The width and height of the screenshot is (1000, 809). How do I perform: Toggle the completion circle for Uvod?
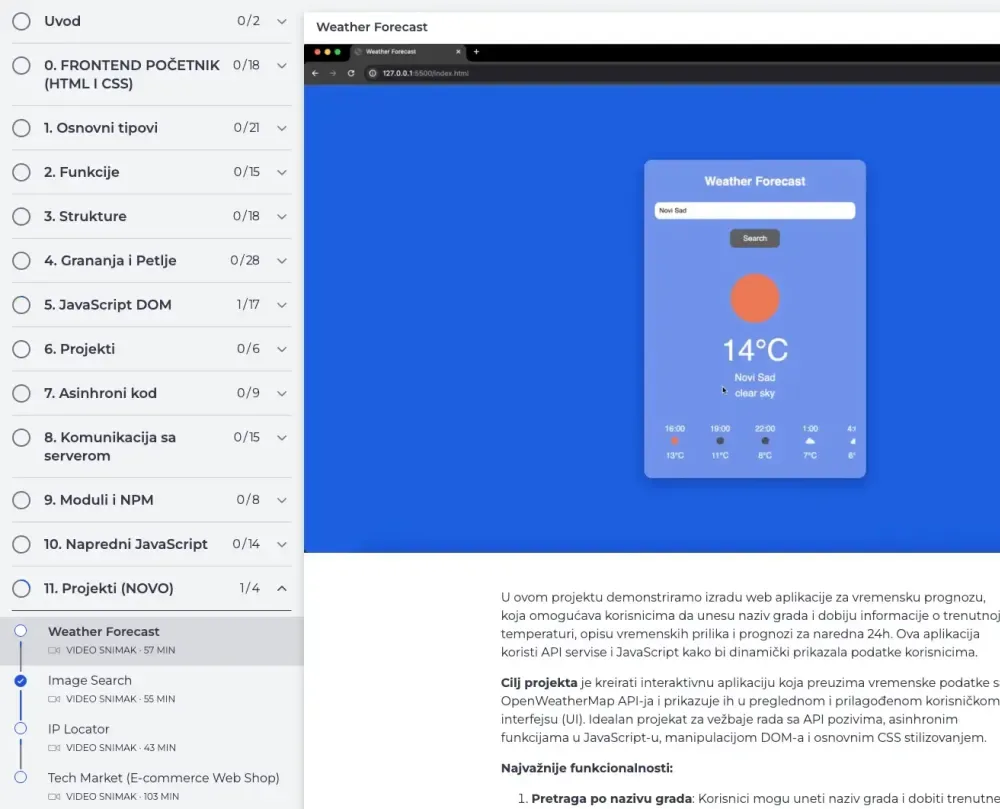coord(21,21)
